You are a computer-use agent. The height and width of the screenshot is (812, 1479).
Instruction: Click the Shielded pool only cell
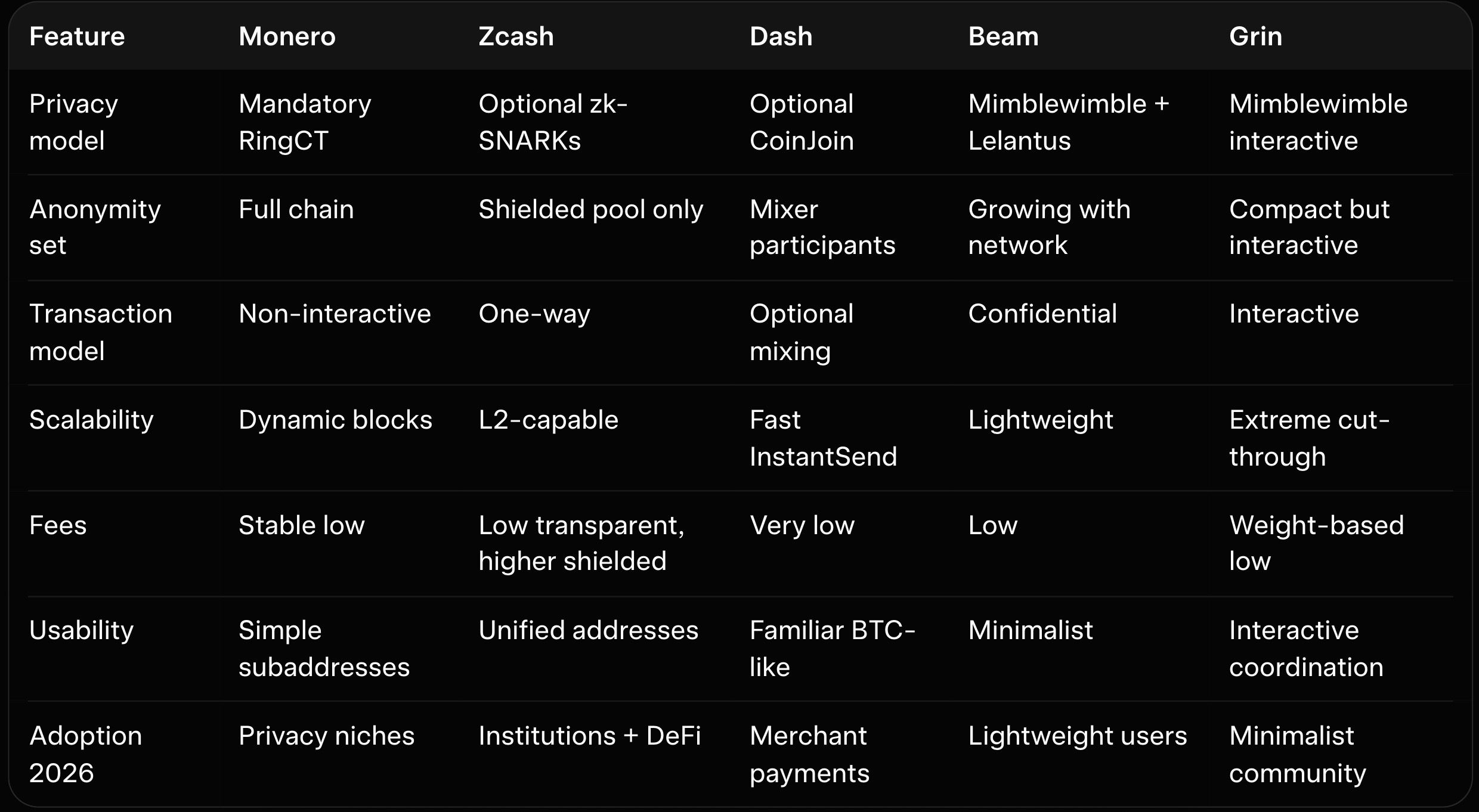tap(590, 209)
